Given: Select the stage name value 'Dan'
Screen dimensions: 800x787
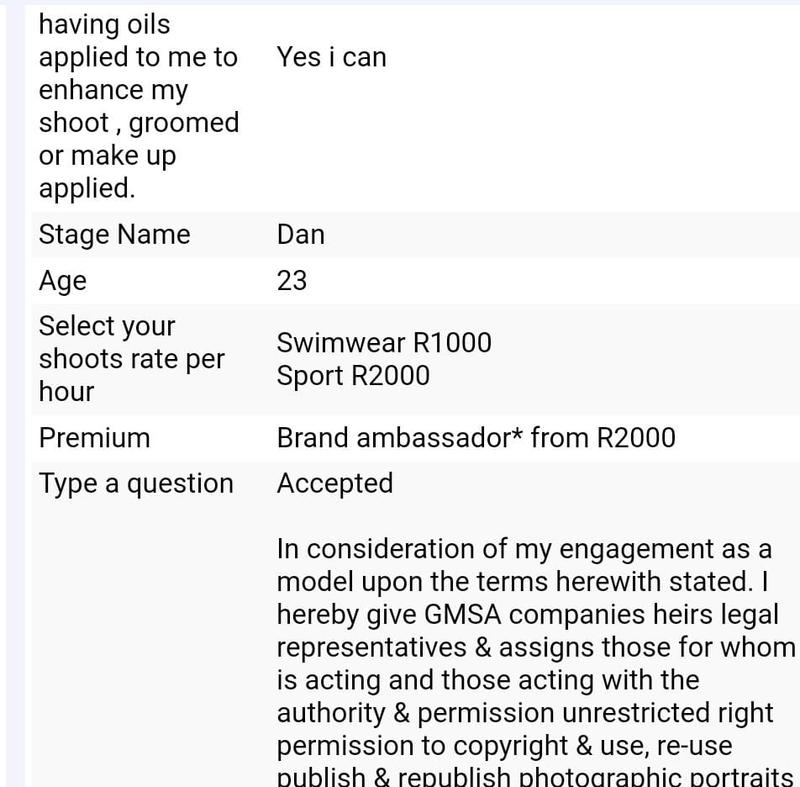Looking at the screenshot, I should pos(301,235).
